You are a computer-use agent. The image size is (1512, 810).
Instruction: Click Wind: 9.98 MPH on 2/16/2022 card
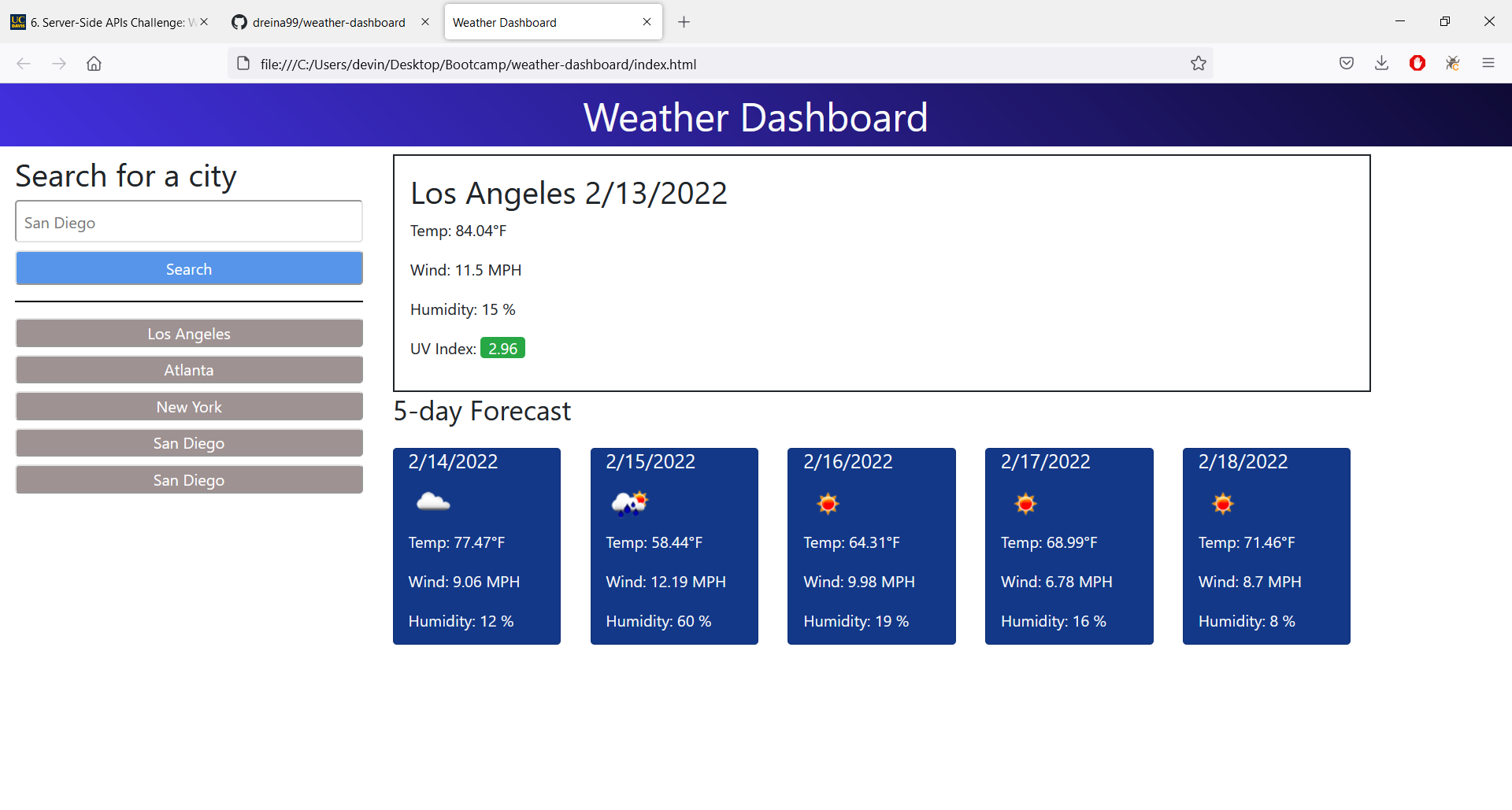coord(859,582)
